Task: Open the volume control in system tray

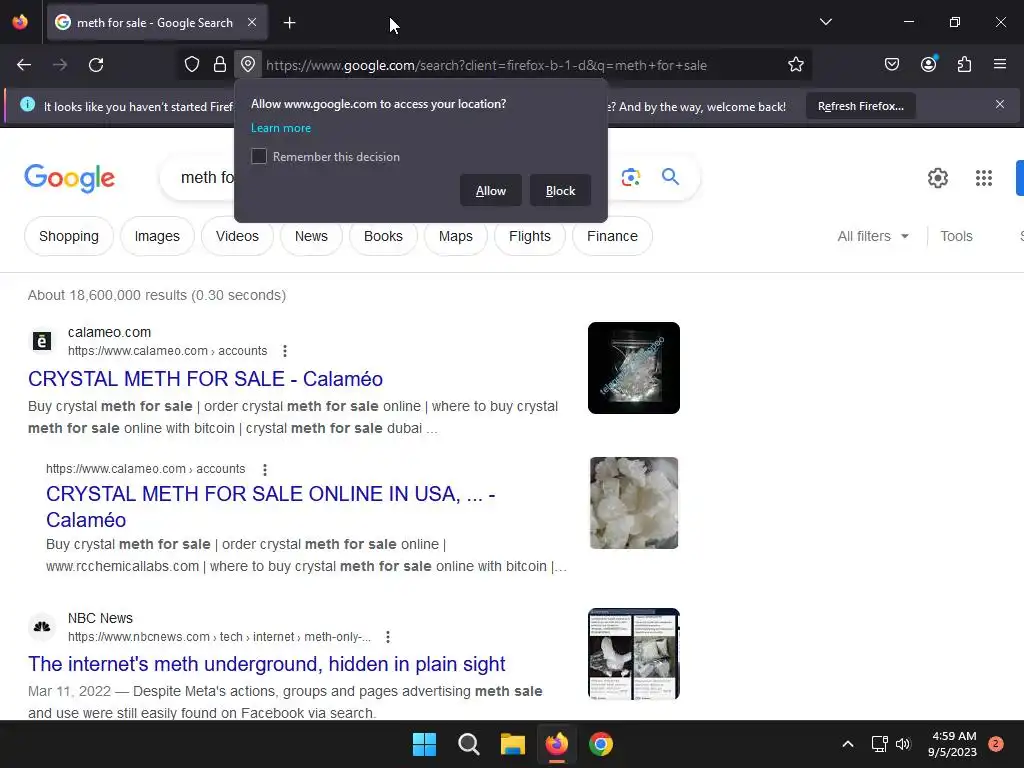Action: pyautogui.click(x=903, y=744)
